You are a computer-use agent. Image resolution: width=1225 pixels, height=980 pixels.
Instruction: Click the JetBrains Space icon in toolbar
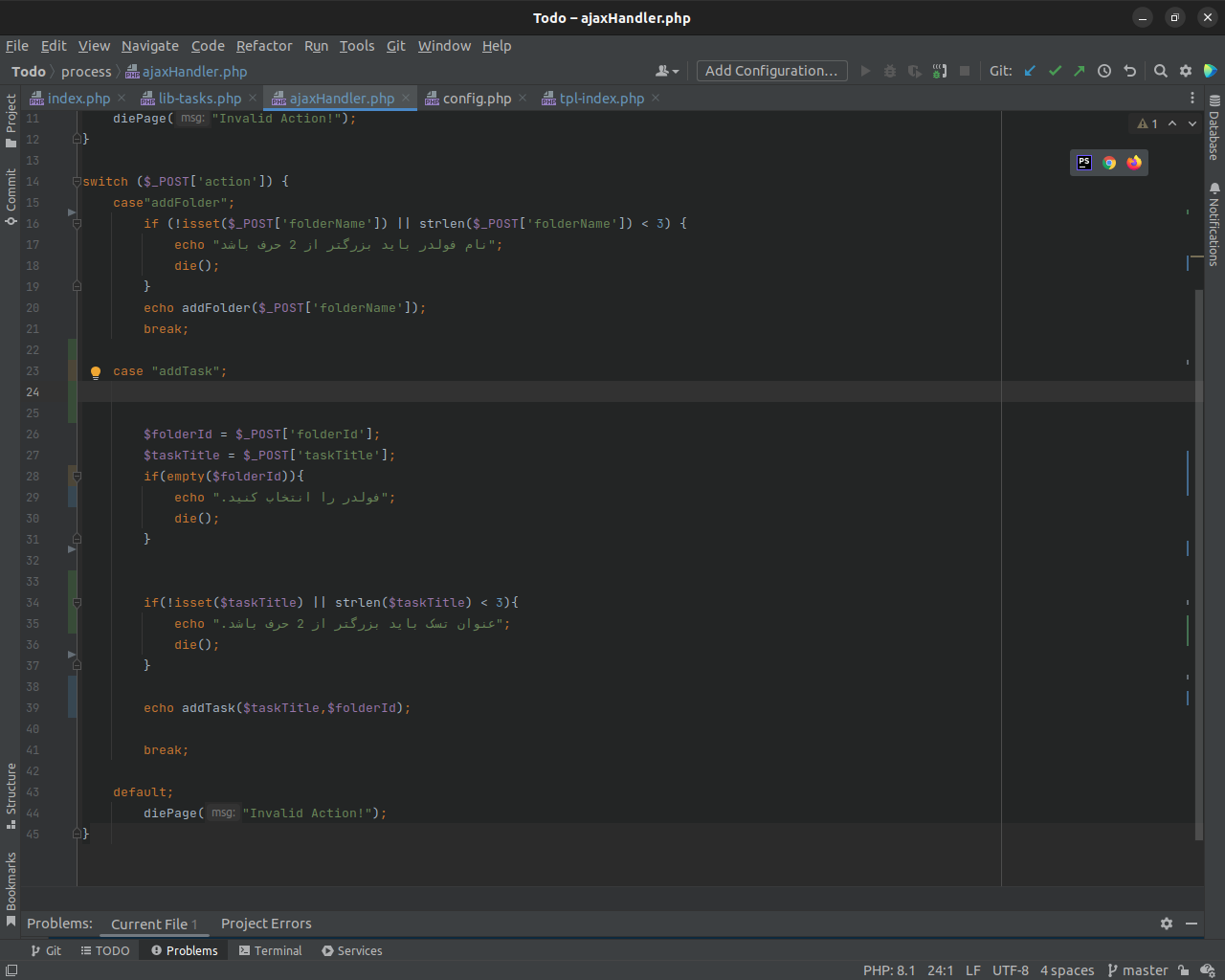click(x=1211, y=71)
